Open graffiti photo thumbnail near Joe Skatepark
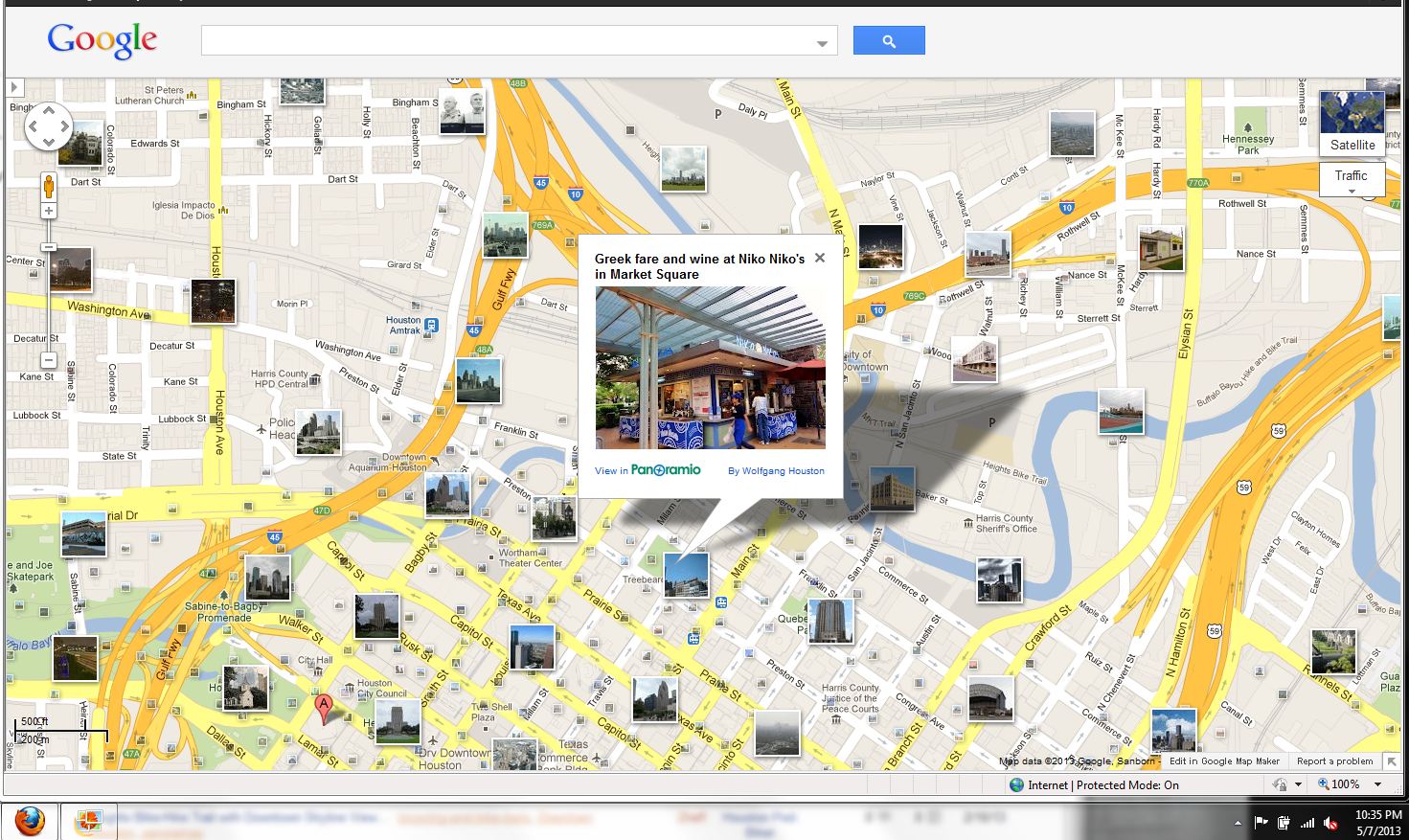The height and width of the screenshot is (840, 1409). 84,534
